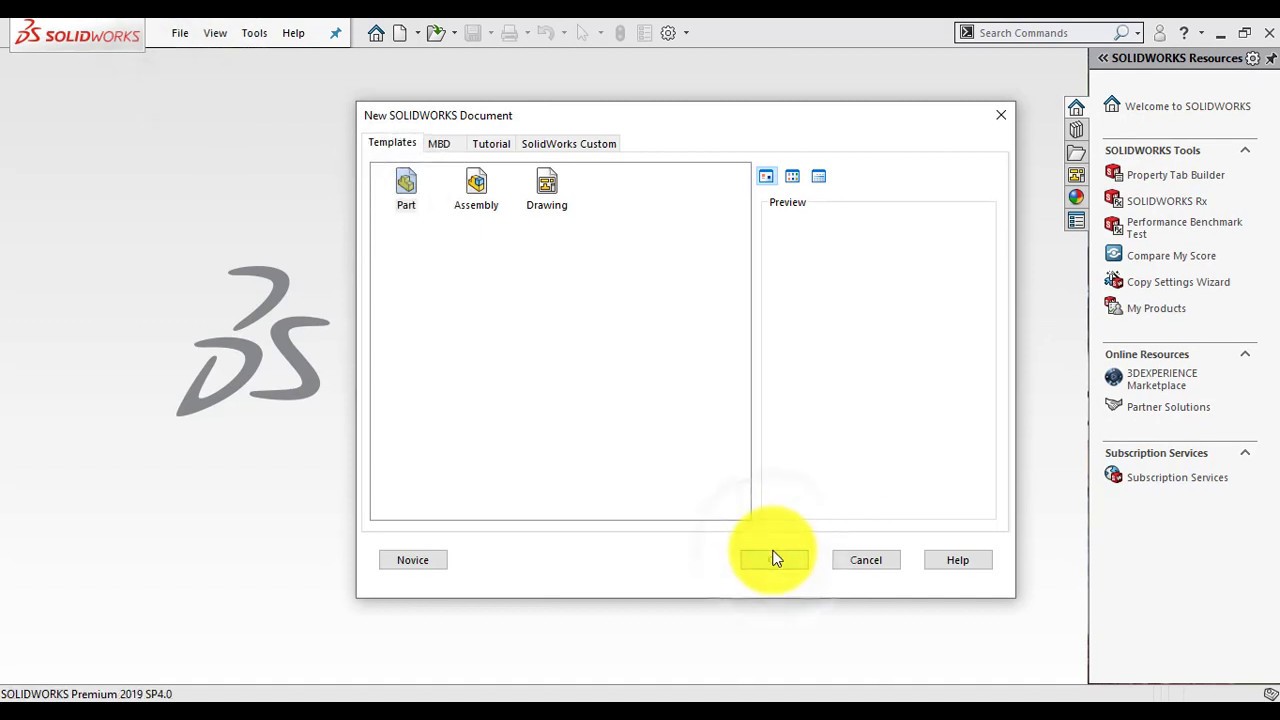Open the File Explorer task pane tab

point(1076,153)
